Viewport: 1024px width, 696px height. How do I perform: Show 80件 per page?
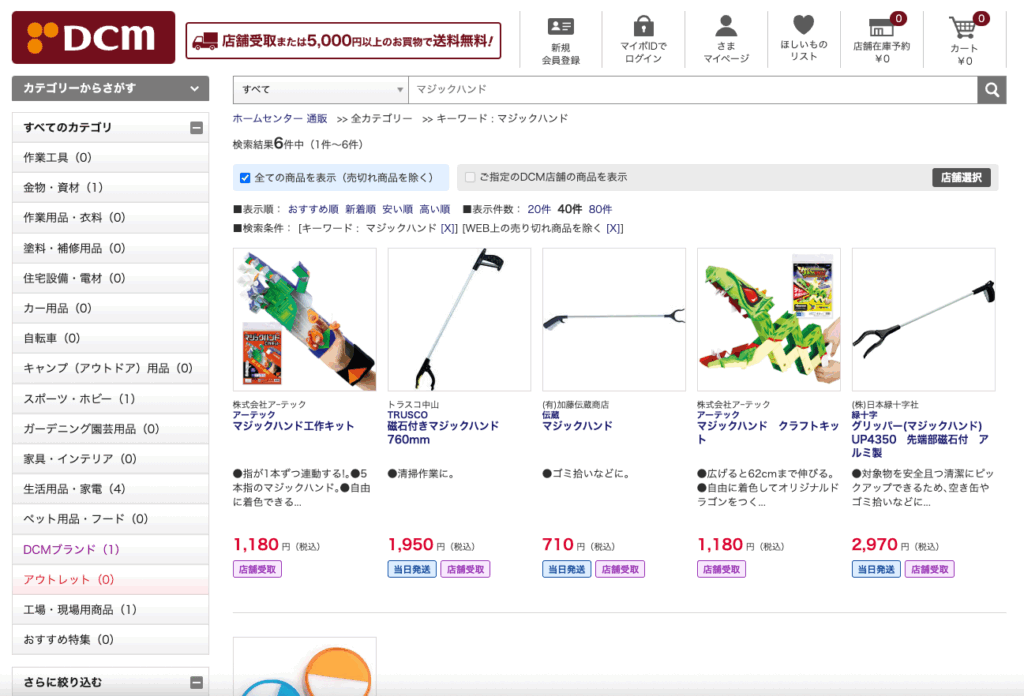pos(600,209)
